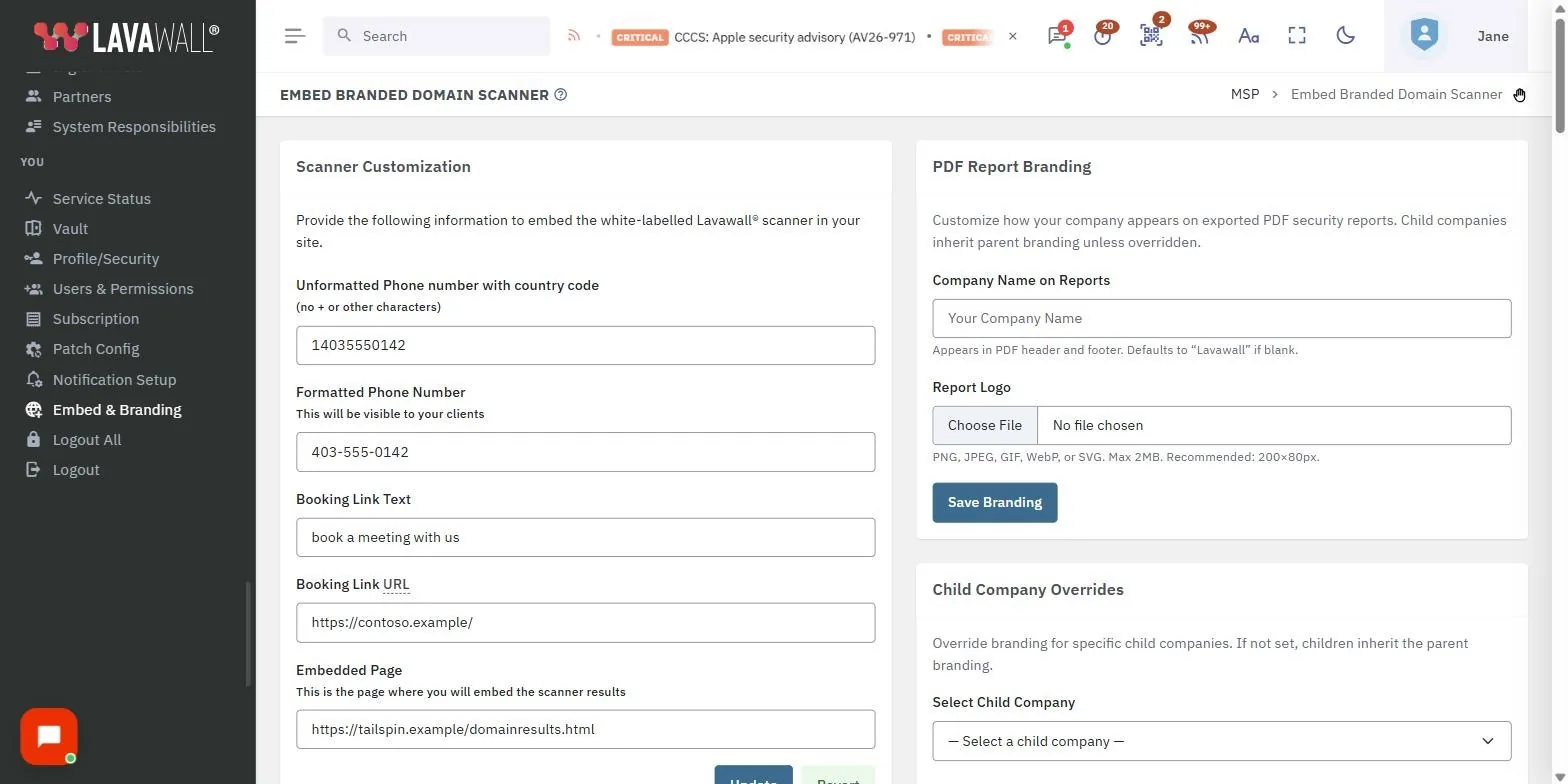
Task: Open the QR scan icon with badge 2
Action: click(1151, 36)
